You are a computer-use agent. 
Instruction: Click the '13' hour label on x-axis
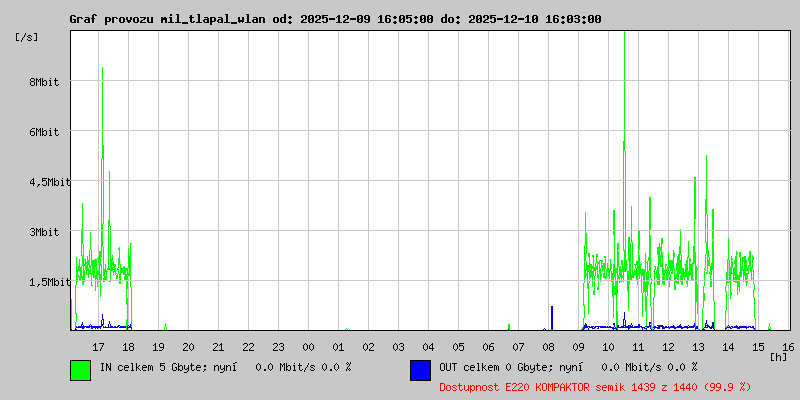coord(698,347)
